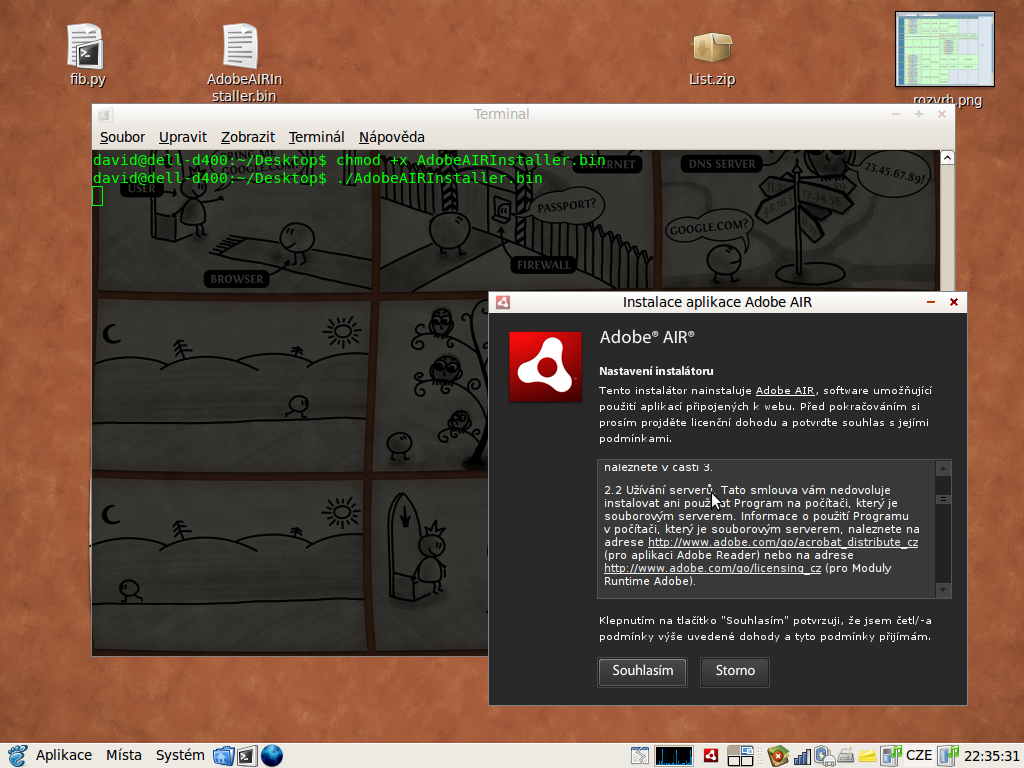Click the Adobe installer title bar icon
This screenshot has width=1024, height=768.
click(503, 302)
